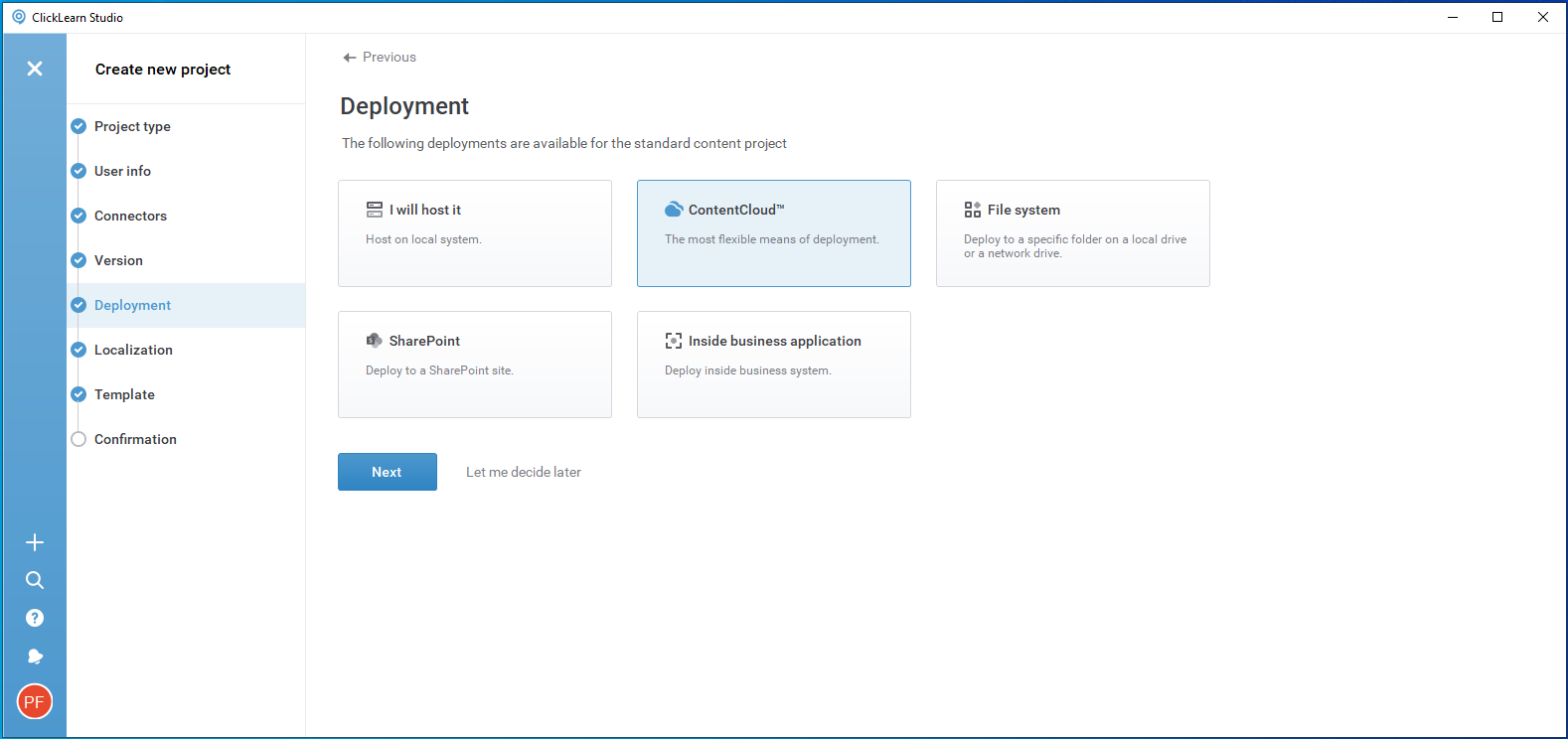This screenshot has height=739, width=1568.
Task: Click the ContentCloud cloud icon
Action: tap(674, 210)
